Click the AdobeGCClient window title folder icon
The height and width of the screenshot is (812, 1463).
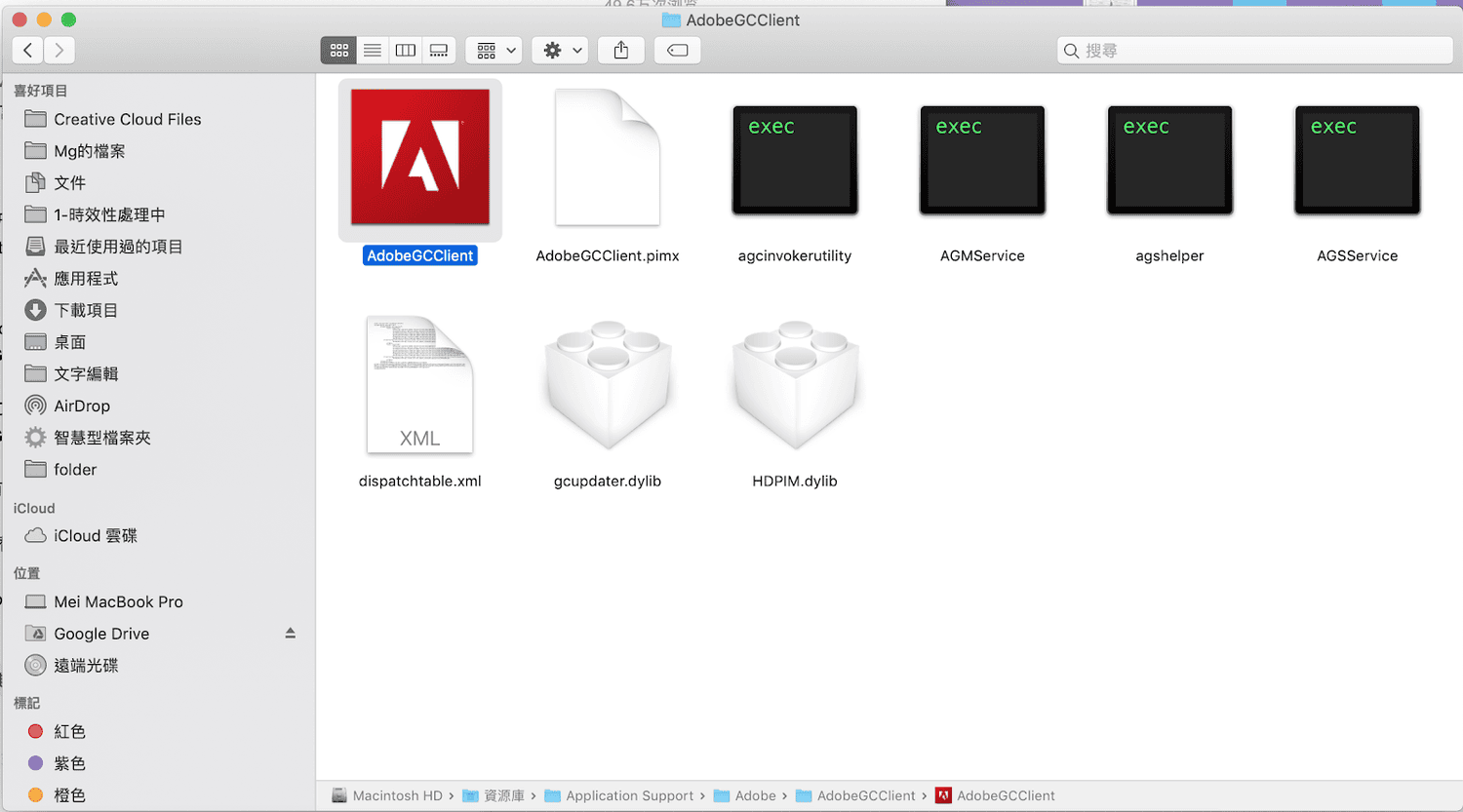pos(671,19)
